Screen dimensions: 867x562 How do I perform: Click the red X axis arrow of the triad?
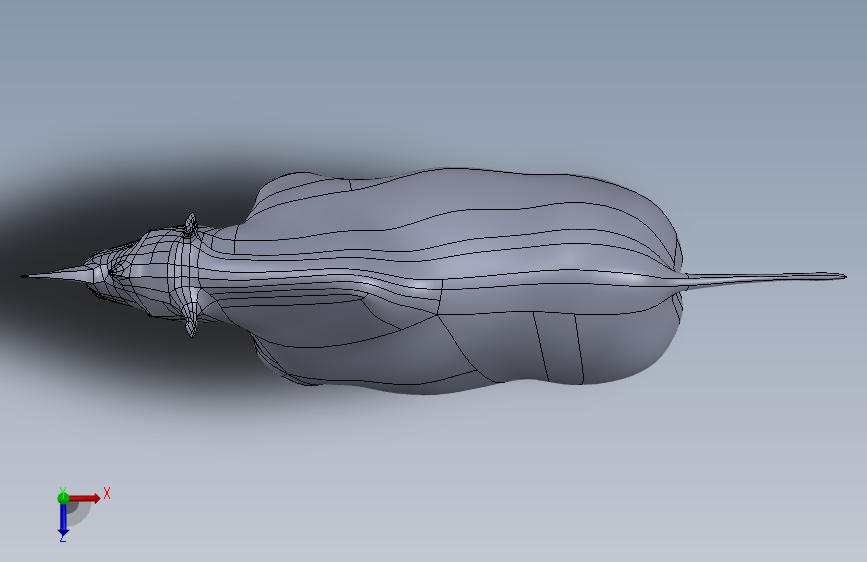[85, 498]
